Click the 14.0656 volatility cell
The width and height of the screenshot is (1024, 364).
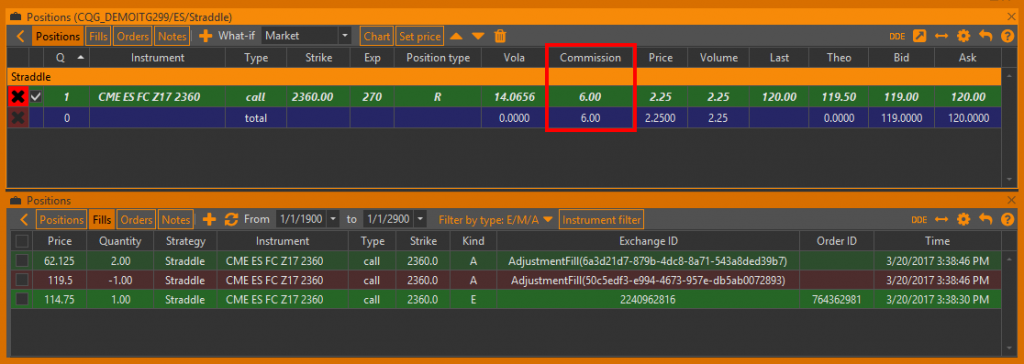click(514, 97)
